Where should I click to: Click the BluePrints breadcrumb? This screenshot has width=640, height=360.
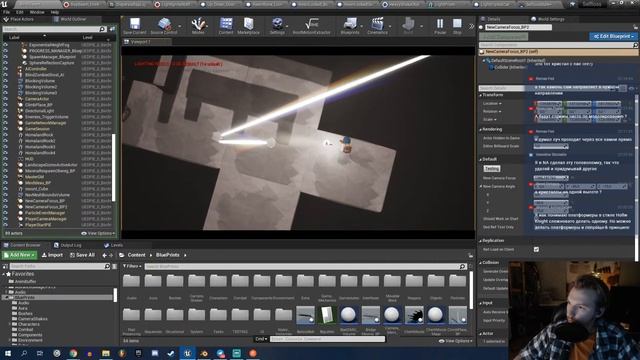pos(167,255)
